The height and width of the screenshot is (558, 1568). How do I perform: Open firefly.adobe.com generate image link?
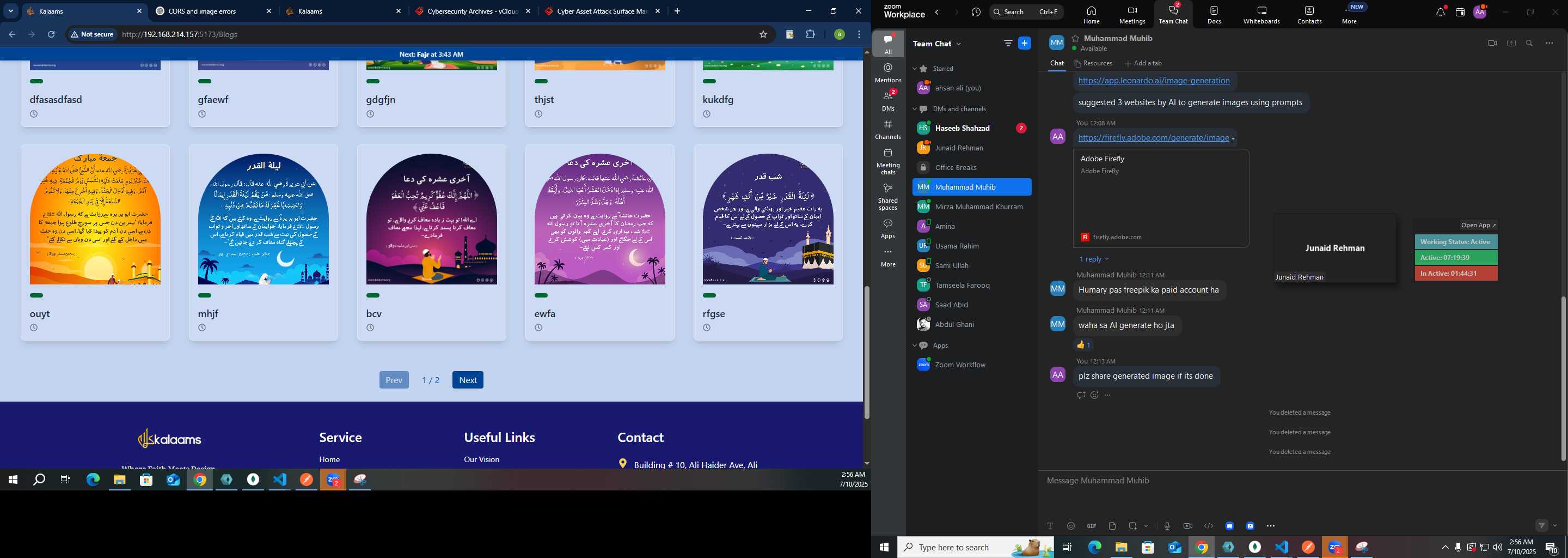pos(1154,138)
